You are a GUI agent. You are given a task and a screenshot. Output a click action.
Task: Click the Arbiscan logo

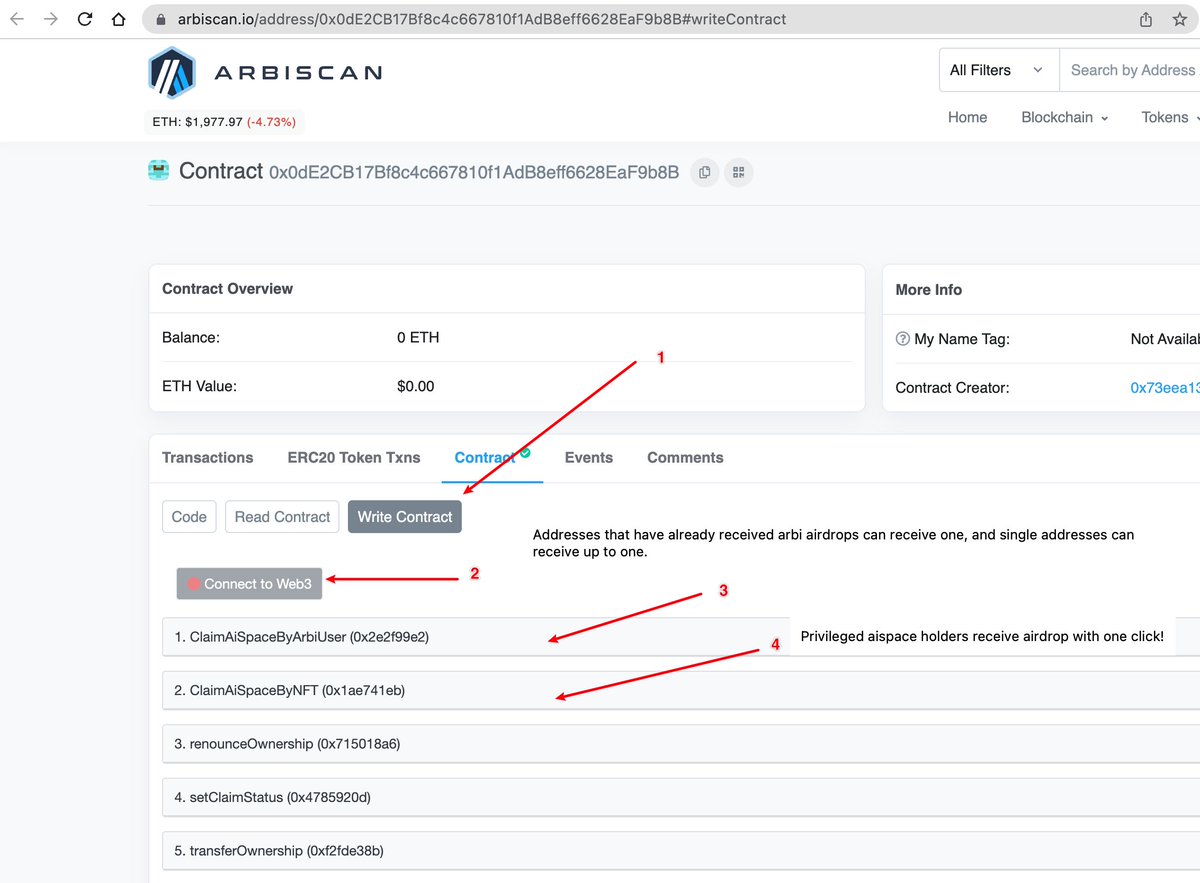tap(266, 72)
